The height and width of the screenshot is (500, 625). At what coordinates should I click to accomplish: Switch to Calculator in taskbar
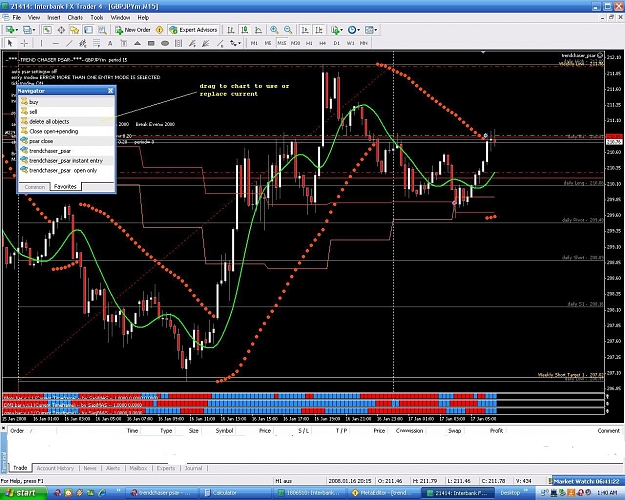(237, 493)
